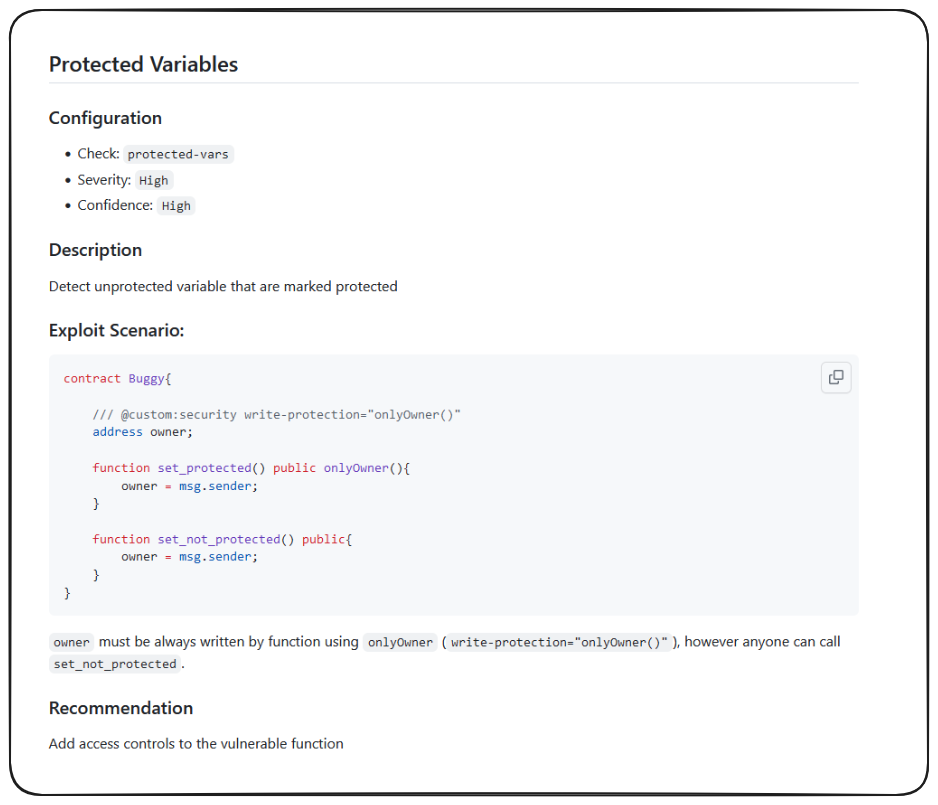Screen dimensions: 938x805
Task: Click the Confidence High code label
Action: point(176,206)
